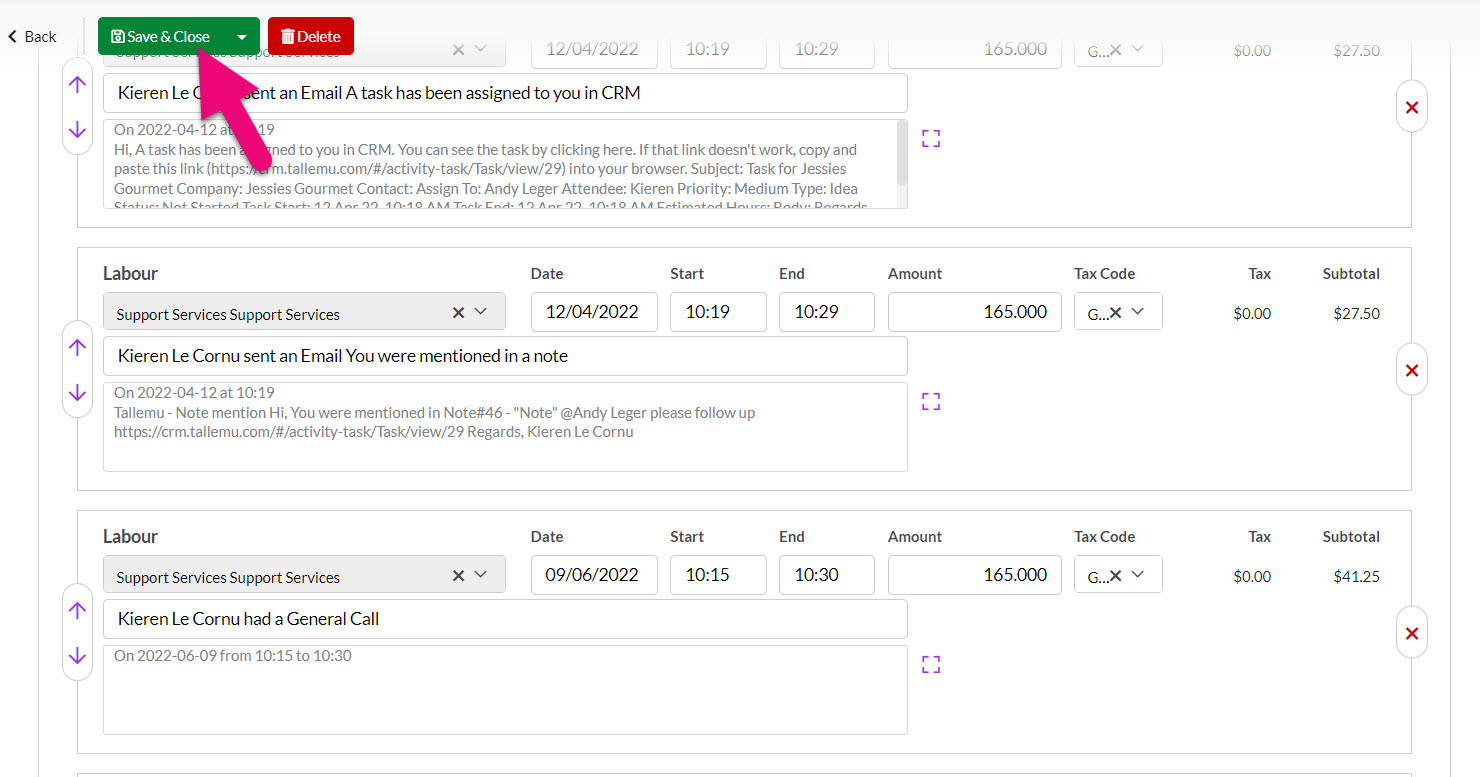Expand the CRM task email description box
Screen dimensions: 1480x777
pyautogui.click(x=931, y=138)
